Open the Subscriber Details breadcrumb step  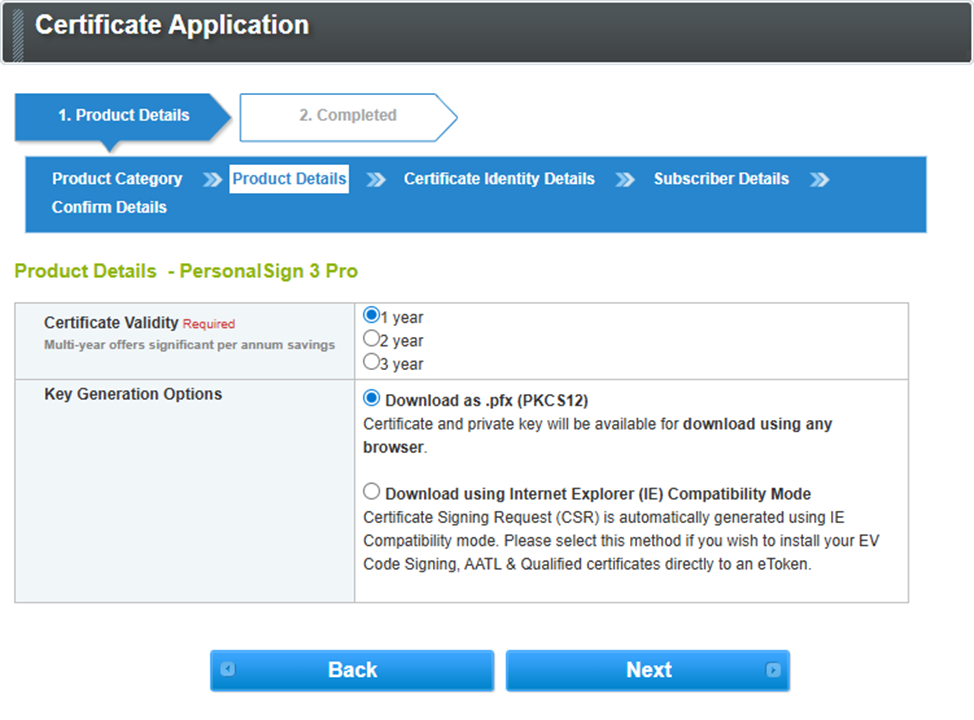(721, 179)
